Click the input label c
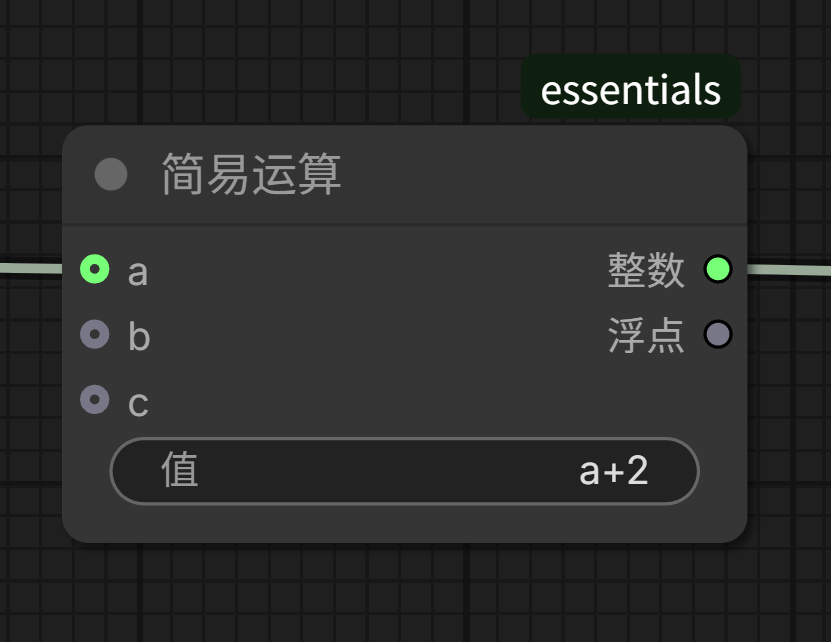Screen dimensions: 831x642 139,404
